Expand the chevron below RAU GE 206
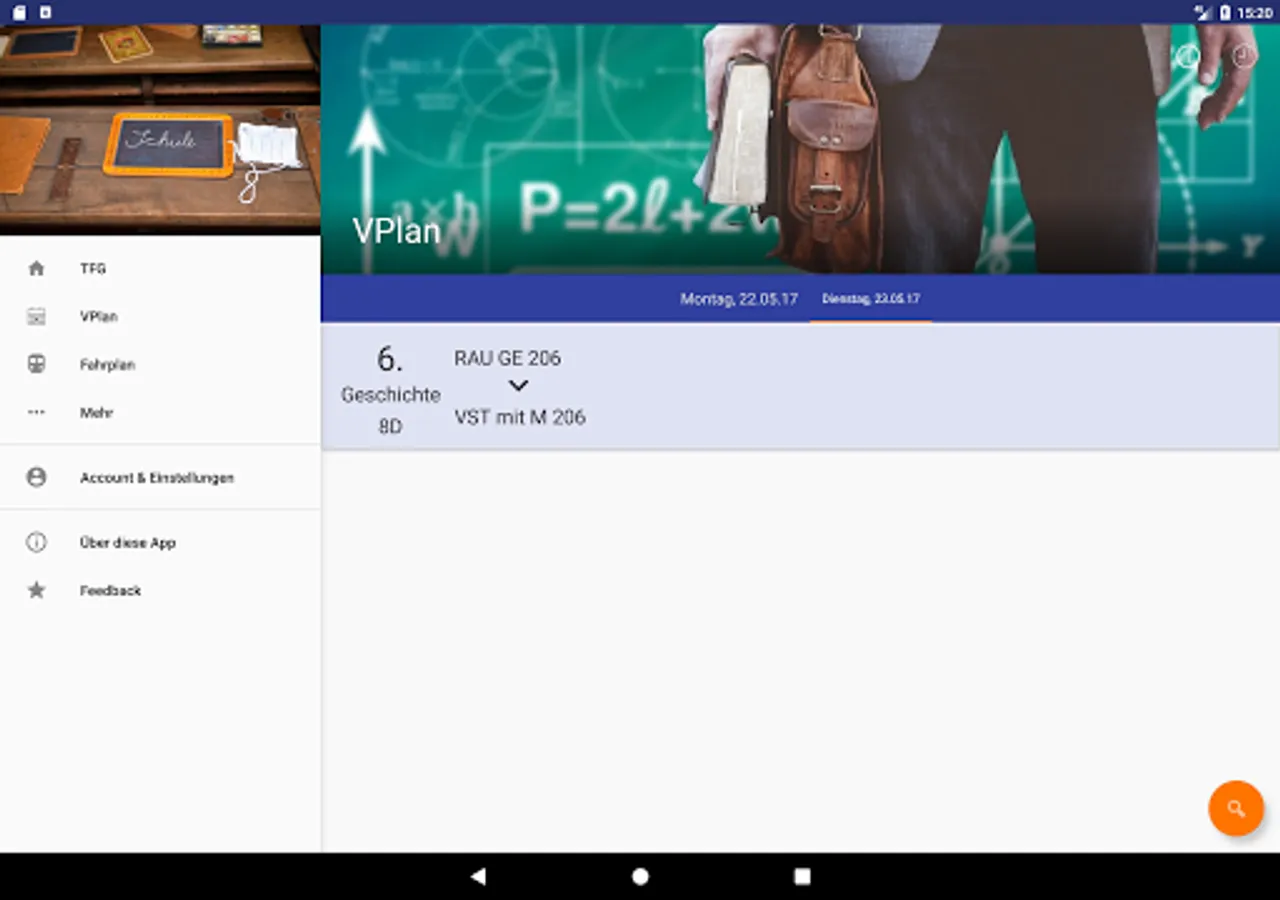Screen dimensions: 1280x900 point(518,386)
